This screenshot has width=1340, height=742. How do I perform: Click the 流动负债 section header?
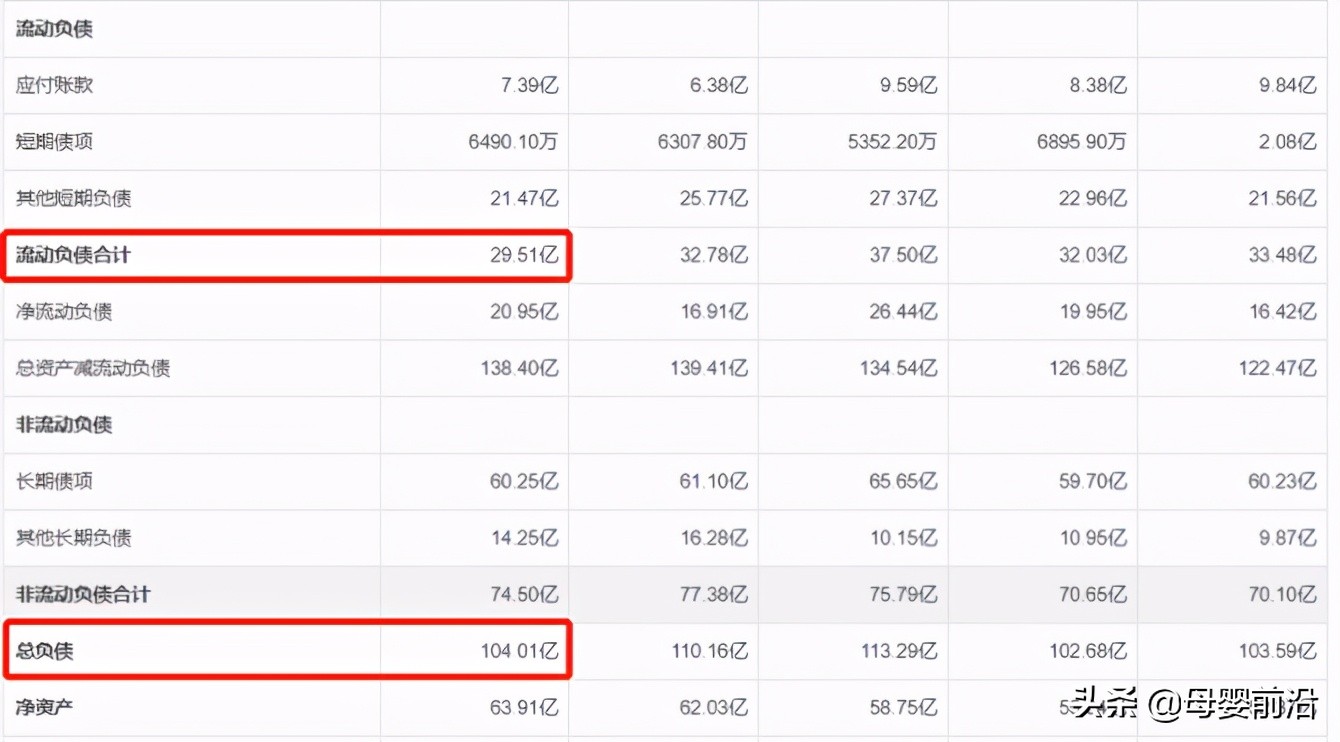point(54,29)
